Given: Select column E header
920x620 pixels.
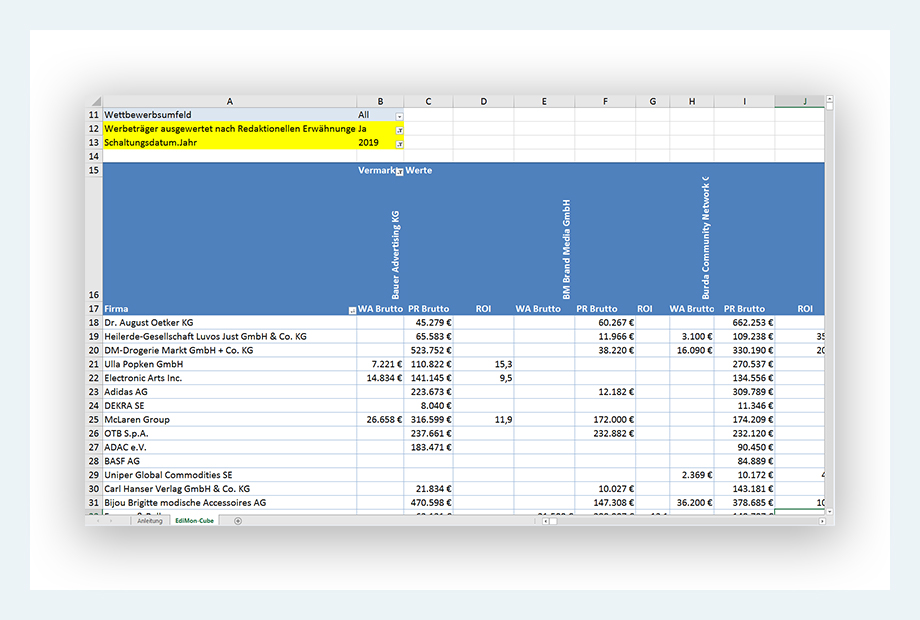Looking at the screenshot, I should click(544, 101).
